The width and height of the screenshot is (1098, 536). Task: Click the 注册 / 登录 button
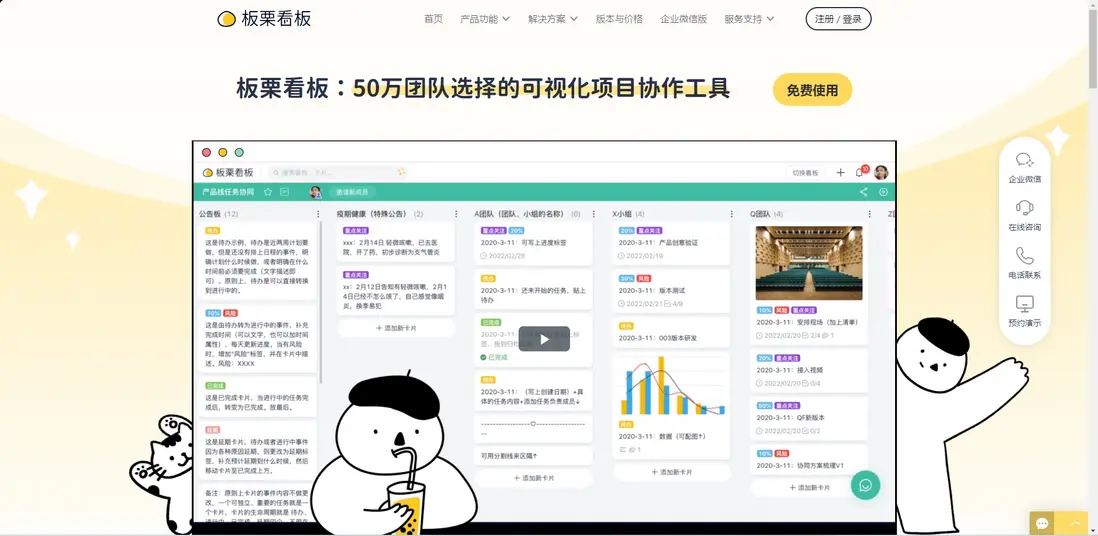point(838,19)
